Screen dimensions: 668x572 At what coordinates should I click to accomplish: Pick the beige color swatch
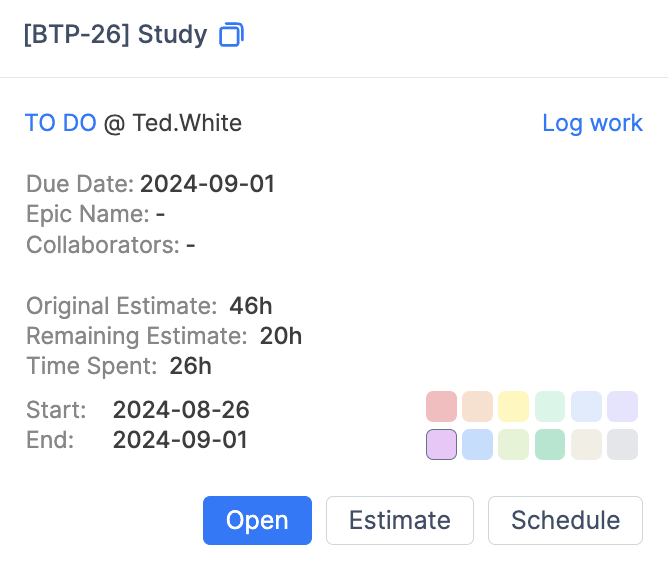(586, 444)
